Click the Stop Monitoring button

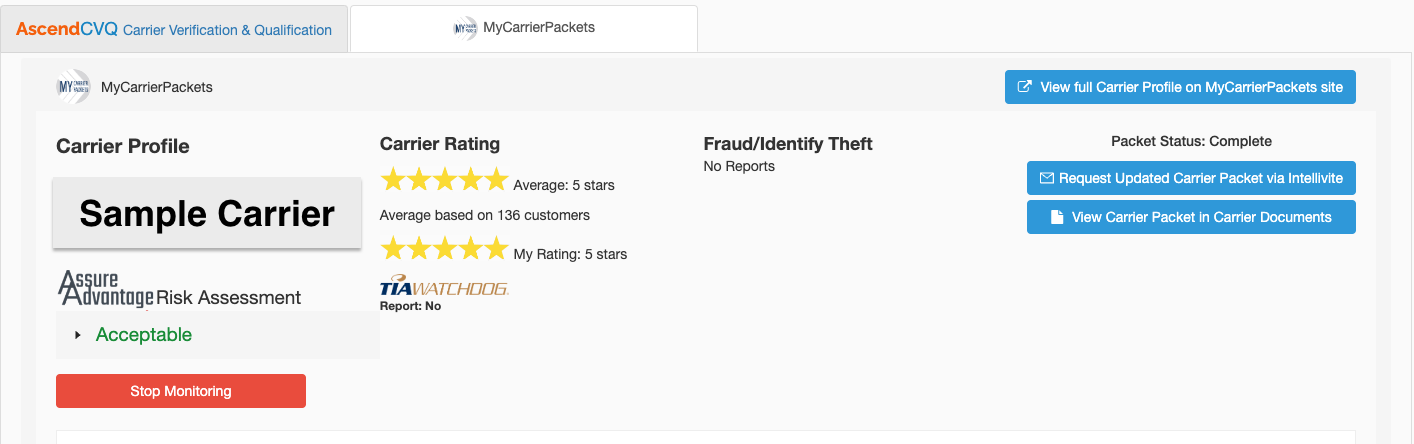(181, 391)
